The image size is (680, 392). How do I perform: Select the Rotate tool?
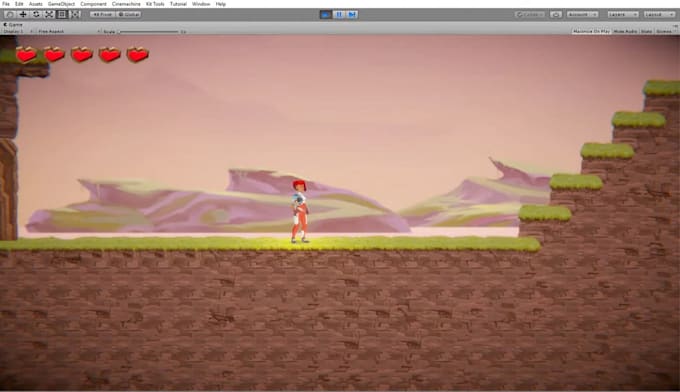[36, 14]
